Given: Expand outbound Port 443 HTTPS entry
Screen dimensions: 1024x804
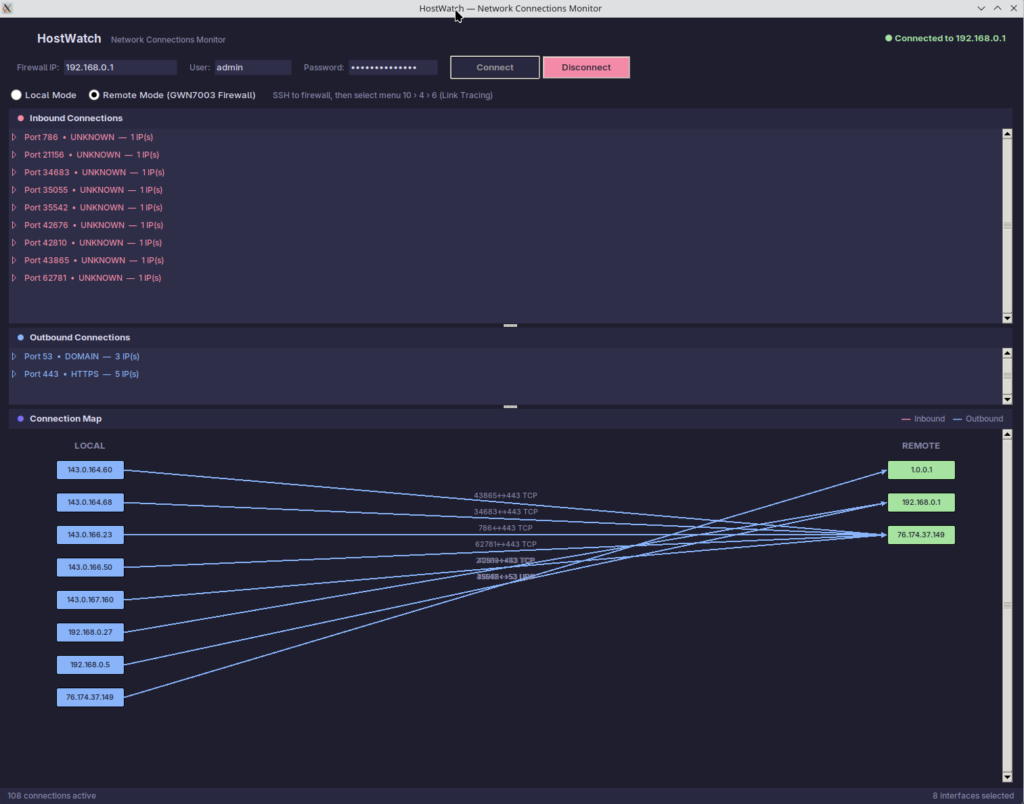Looking at the screenshot, I should pos(14,374).
